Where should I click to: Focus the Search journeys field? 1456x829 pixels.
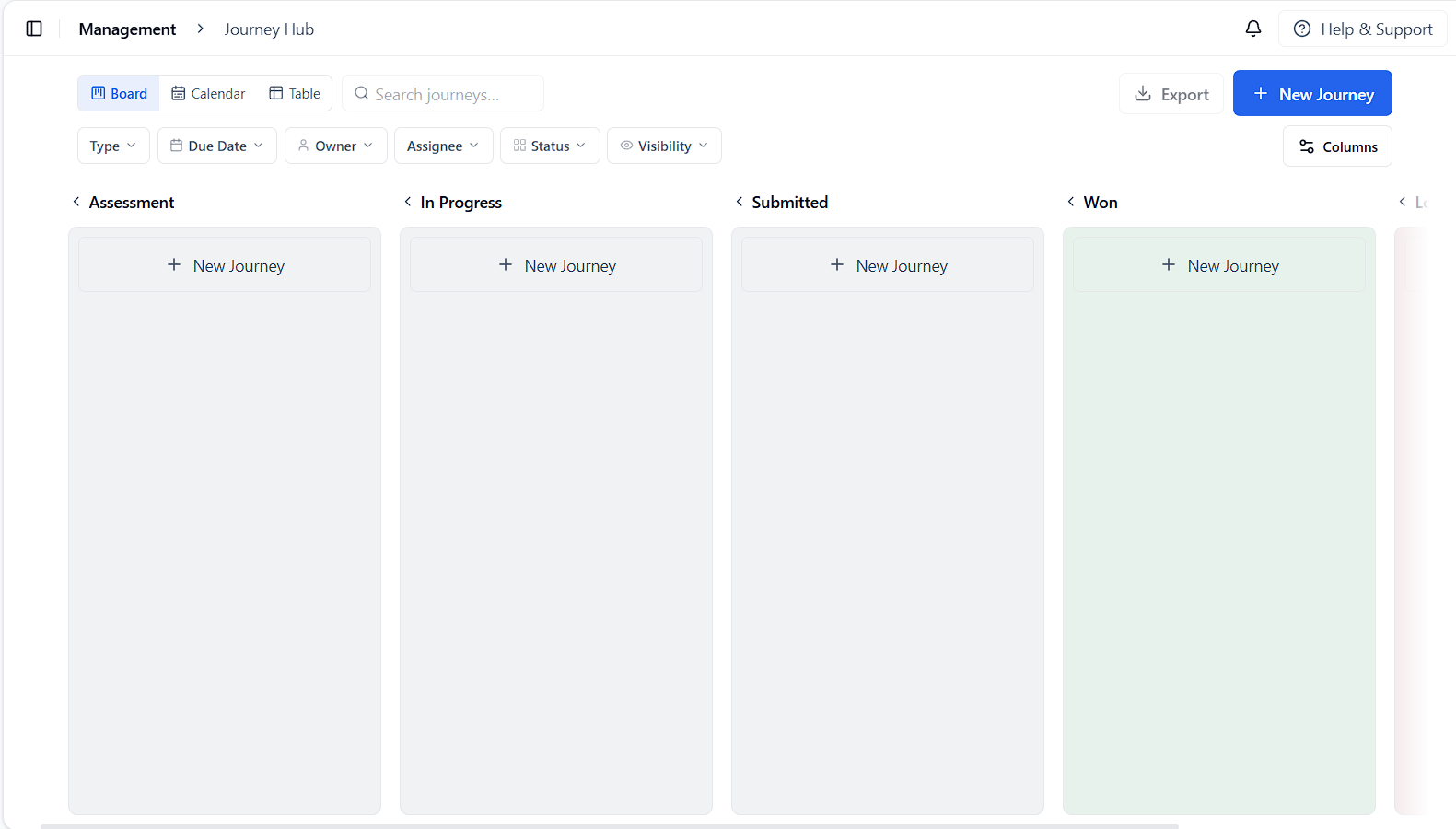coord(443,93)
